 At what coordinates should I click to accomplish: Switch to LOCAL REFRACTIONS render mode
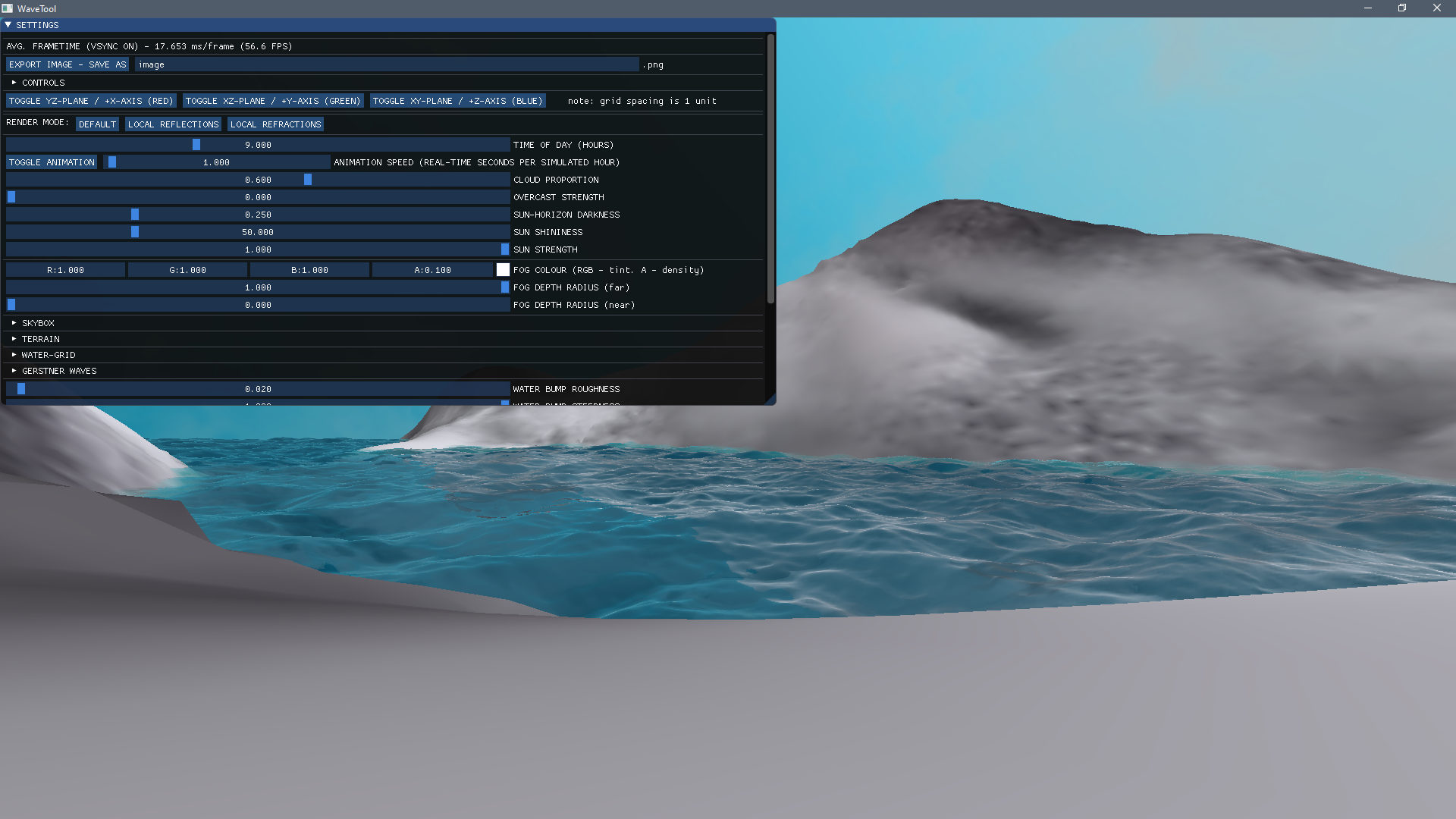(x=275, y=124)
